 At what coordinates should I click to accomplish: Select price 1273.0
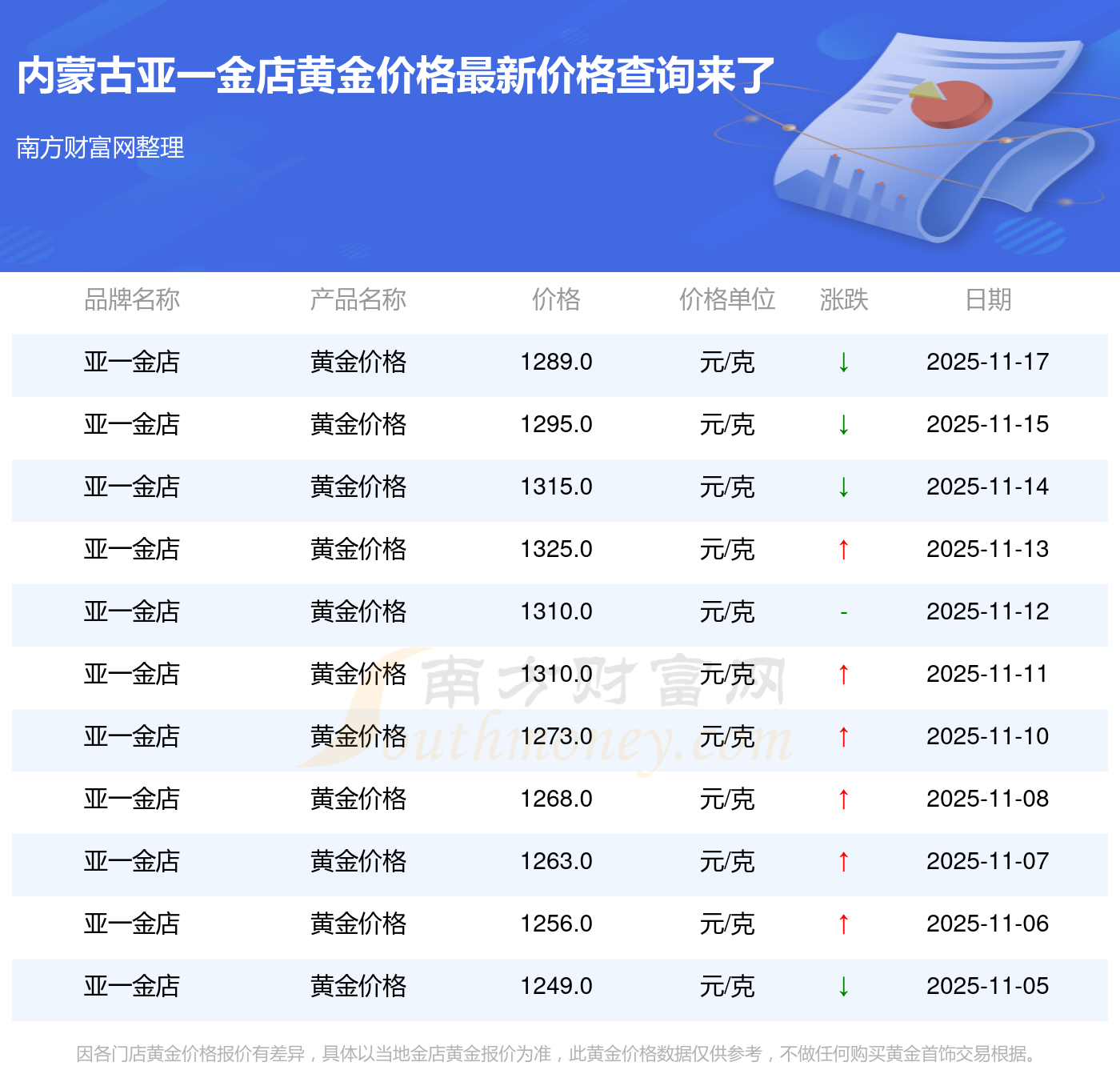(556, 736)
